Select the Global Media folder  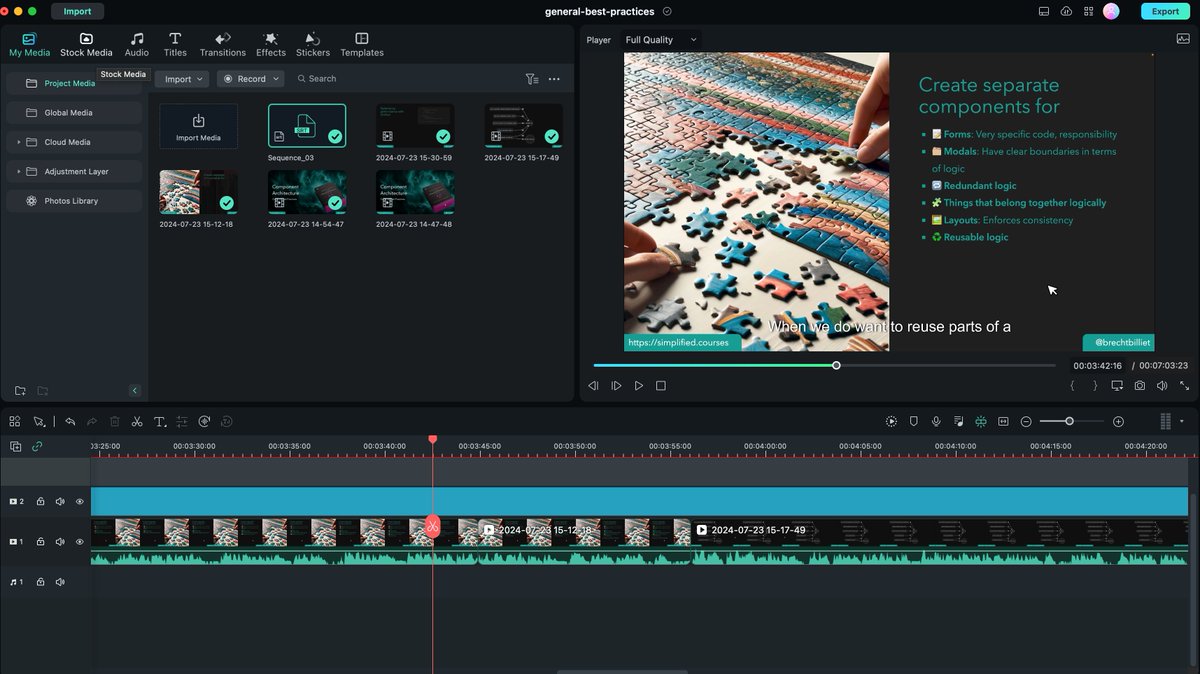coord(75,113)
